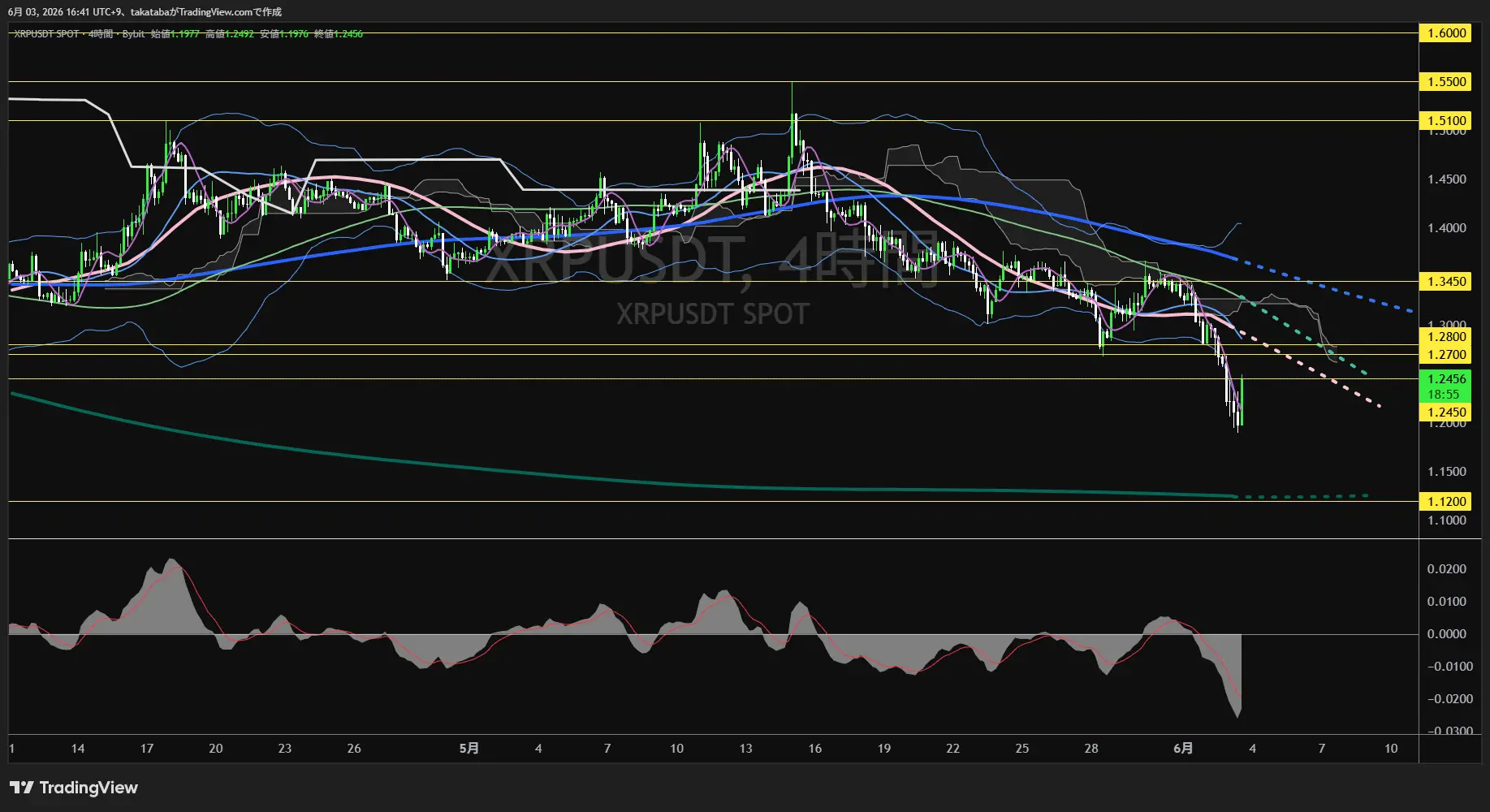Click the 5月 month label on time axis
This screenshot has width=1490, height=812.
pos(469,749)
